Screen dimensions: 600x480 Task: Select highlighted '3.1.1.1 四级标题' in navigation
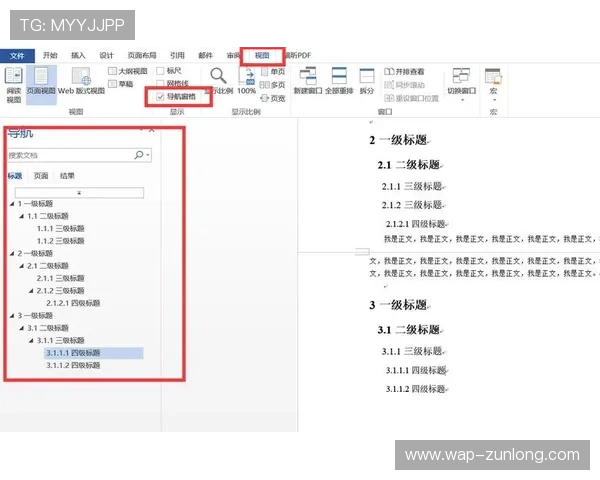94,353
